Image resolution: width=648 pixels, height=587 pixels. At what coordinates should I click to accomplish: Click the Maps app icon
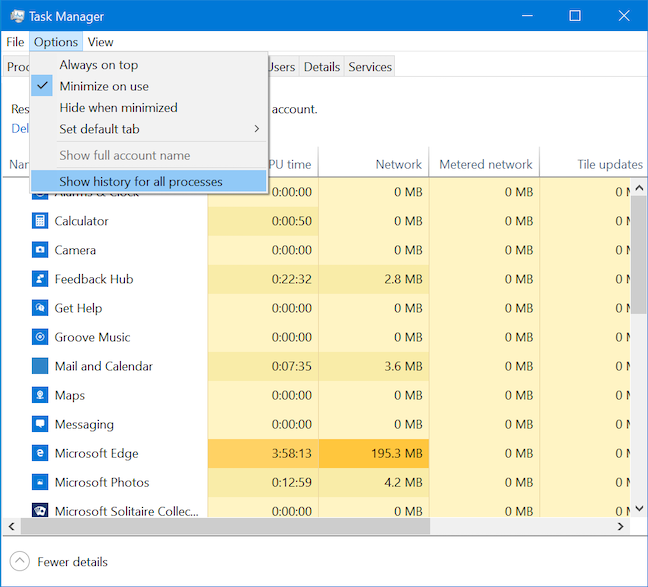(40, 395)
